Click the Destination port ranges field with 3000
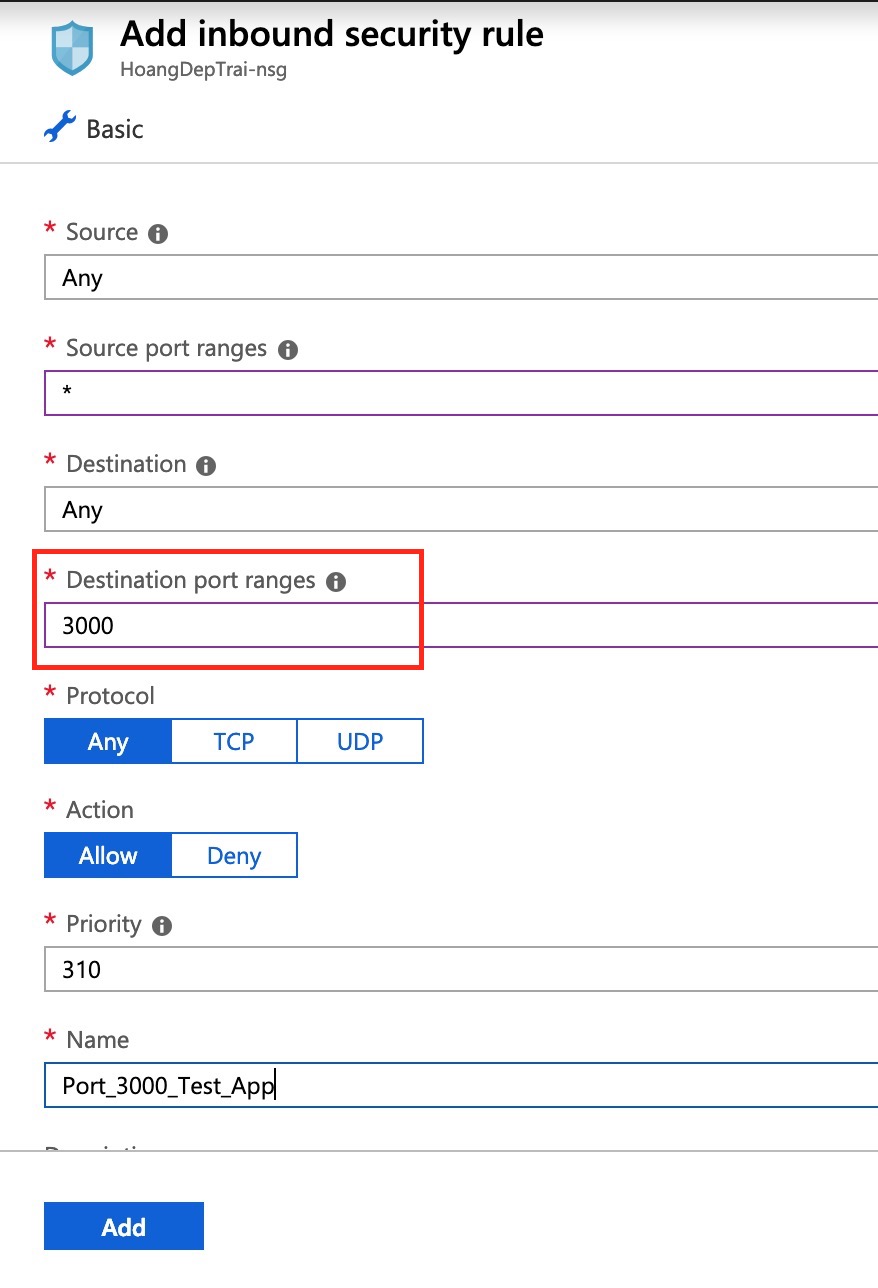This screenshot has width=878, height=1288. (460, 626)
